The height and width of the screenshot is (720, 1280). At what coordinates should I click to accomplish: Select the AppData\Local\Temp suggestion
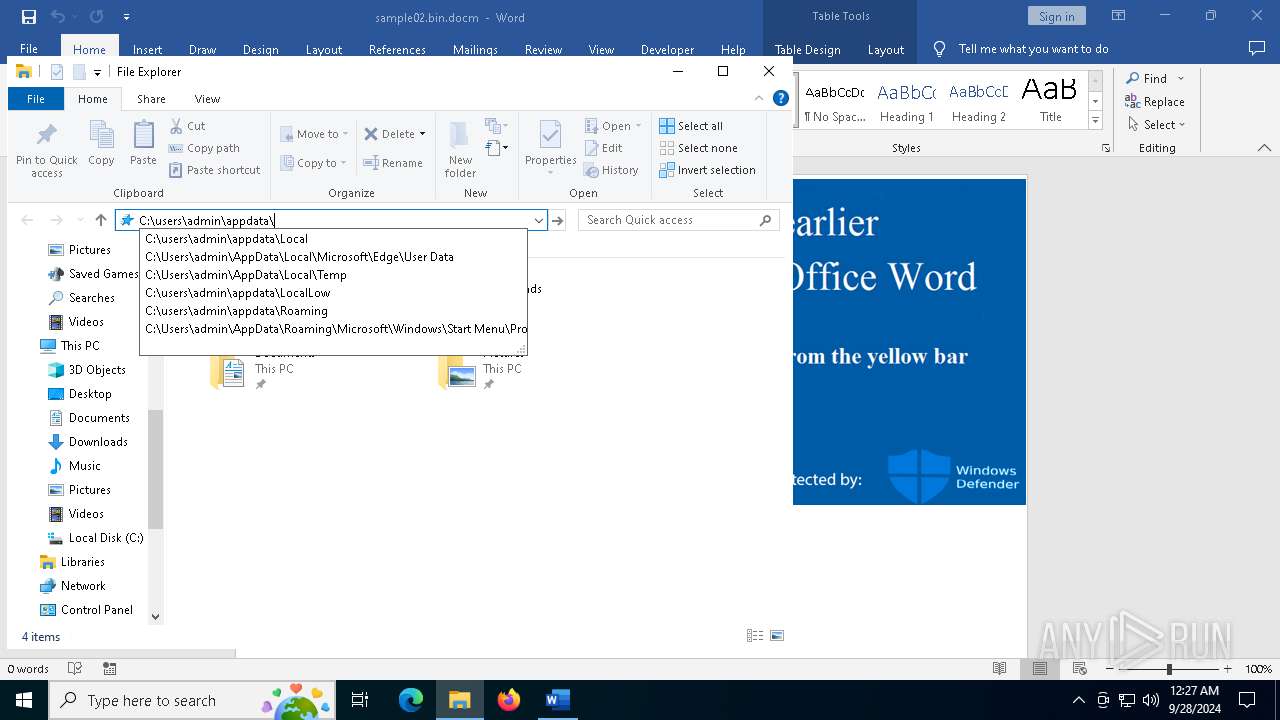pyautogui.click(x=333, y=275)
